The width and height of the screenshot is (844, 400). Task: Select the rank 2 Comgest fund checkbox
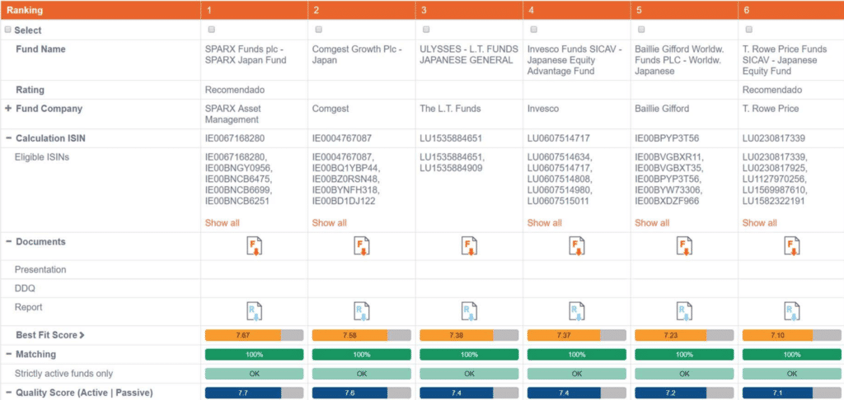click(x=319, y=29)
